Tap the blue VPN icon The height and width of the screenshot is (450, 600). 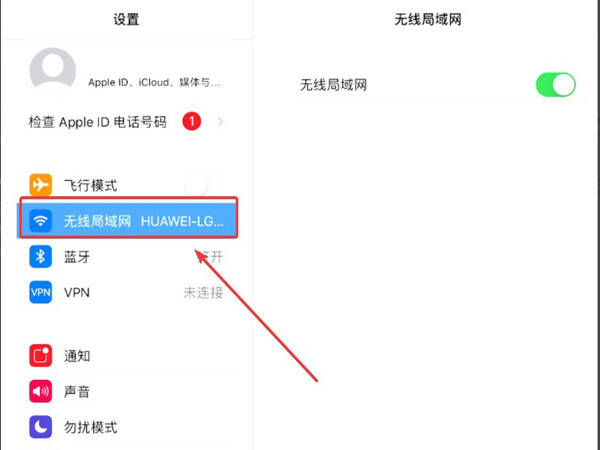pos(41,292)
